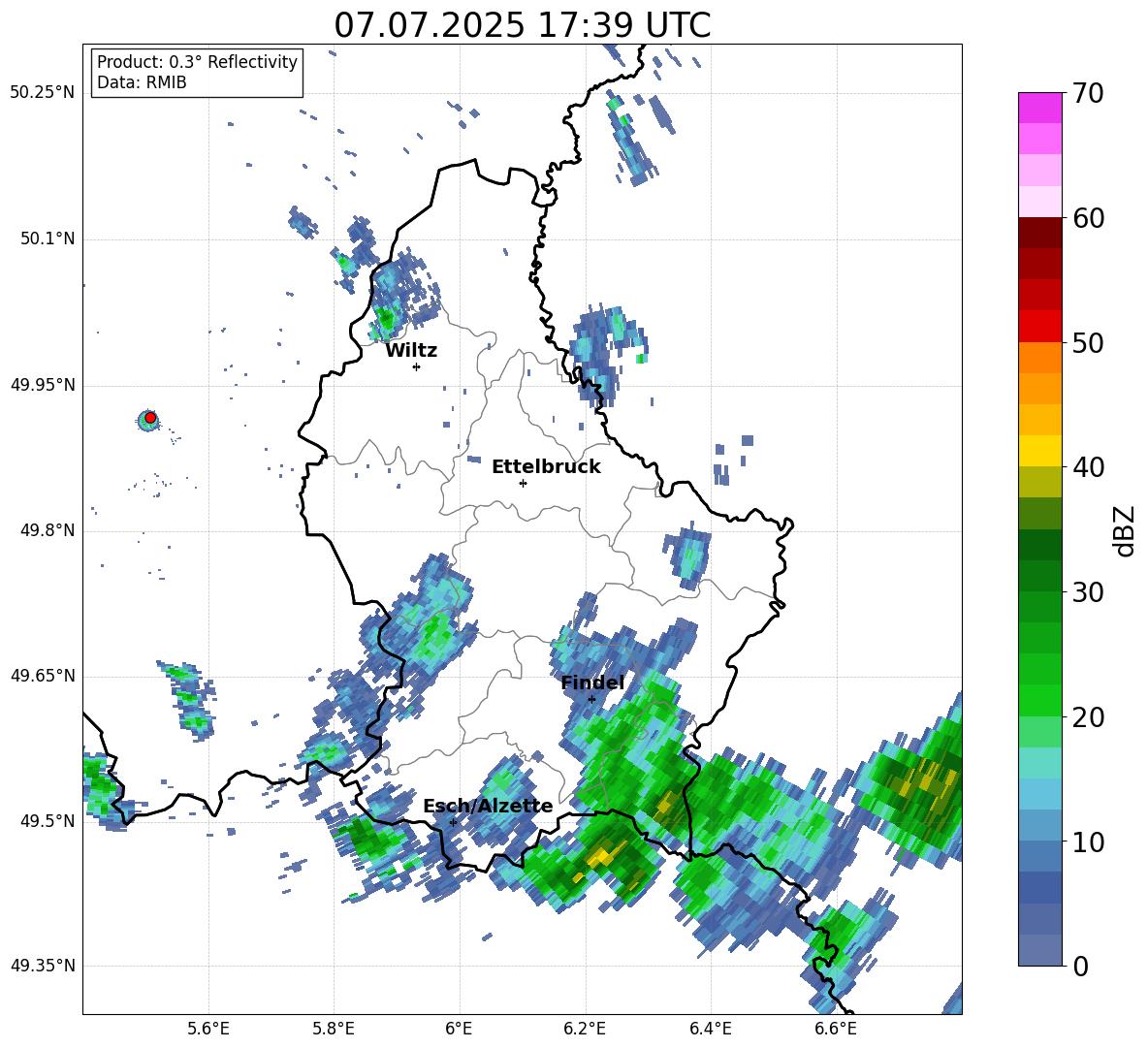
Task: Click the colorbar 40 tick label
Action: click(x=1088, y=467)
